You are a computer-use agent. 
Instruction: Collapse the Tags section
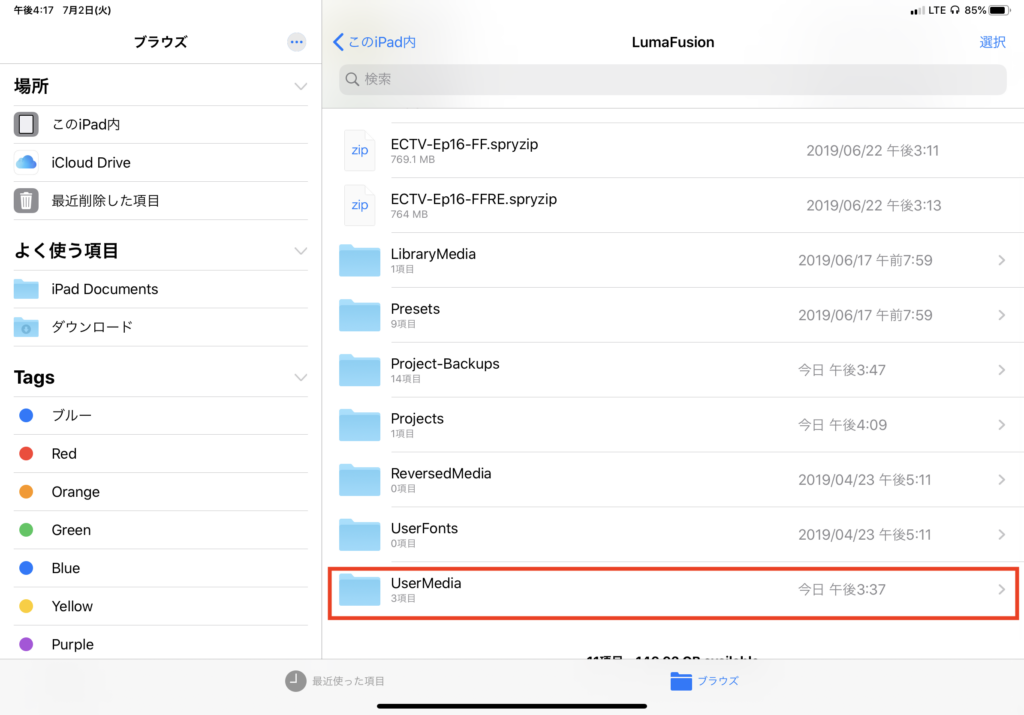tap(300, 377)
